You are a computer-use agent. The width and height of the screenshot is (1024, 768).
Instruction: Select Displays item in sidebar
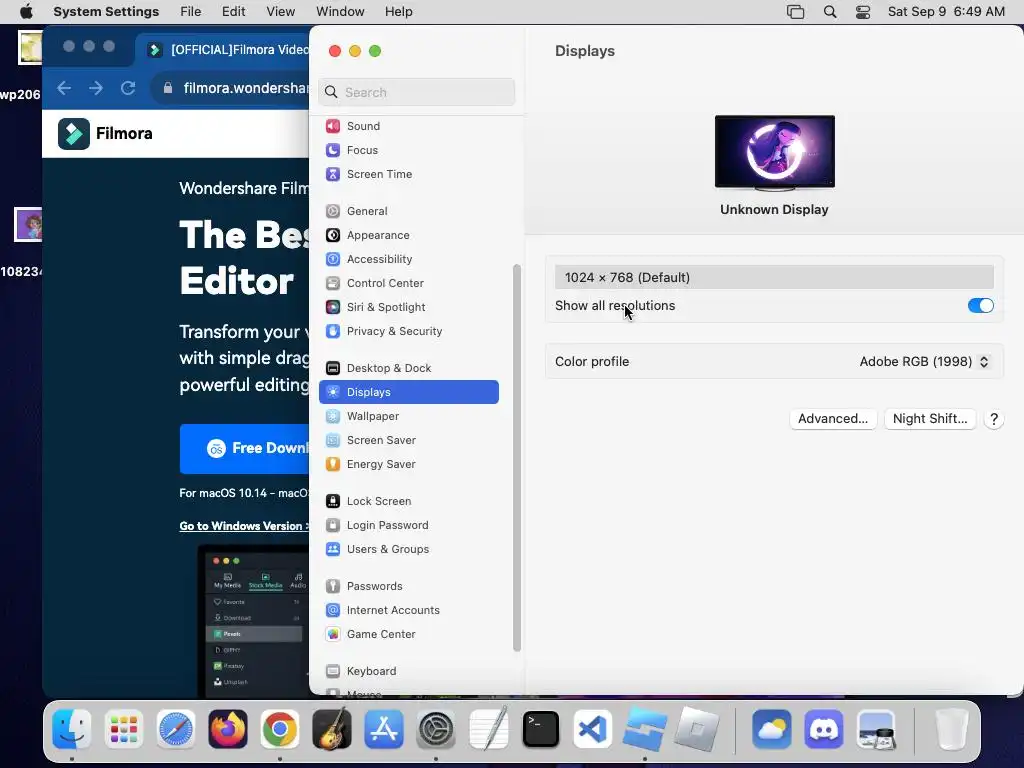(409, 392)
